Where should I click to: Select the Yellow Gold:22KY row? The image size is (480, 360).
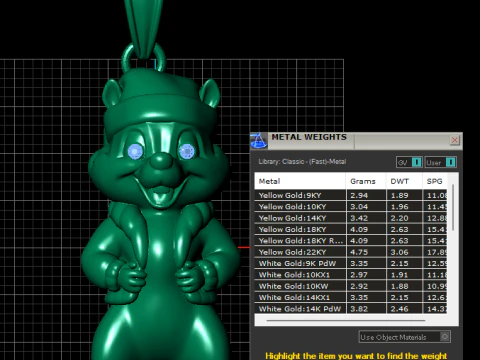(351, 252)
